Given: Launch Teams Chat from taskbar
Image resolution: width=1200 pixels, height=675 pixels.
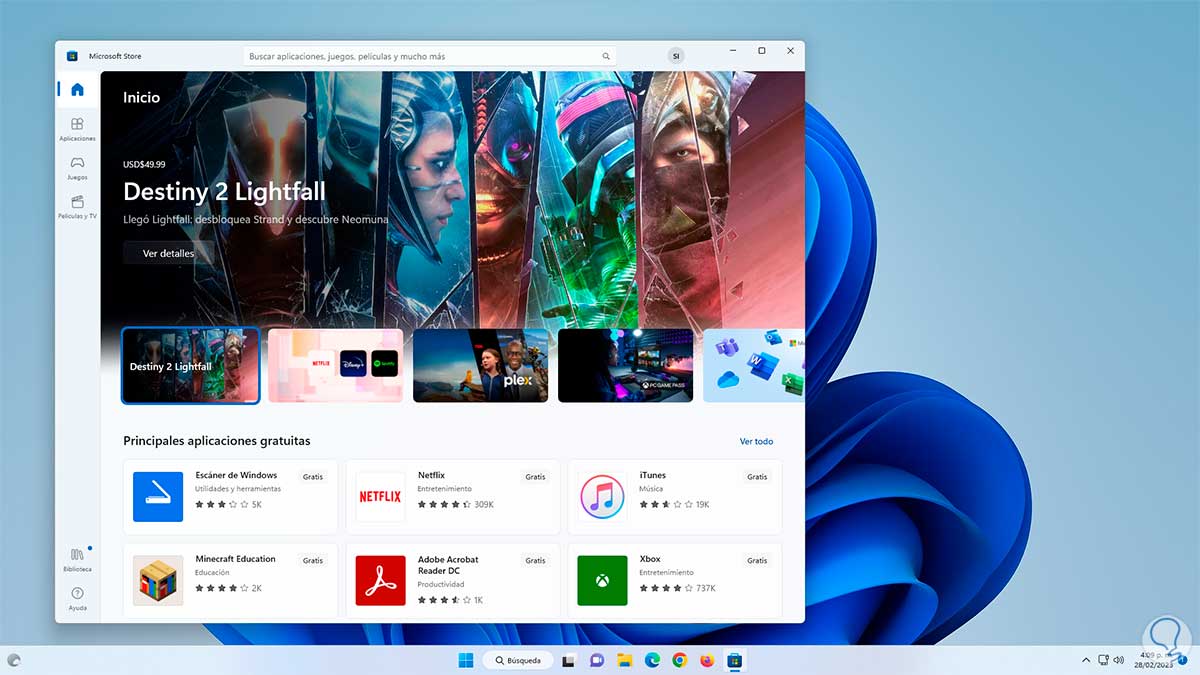Looking at the screenshot, I should [597, 660].
